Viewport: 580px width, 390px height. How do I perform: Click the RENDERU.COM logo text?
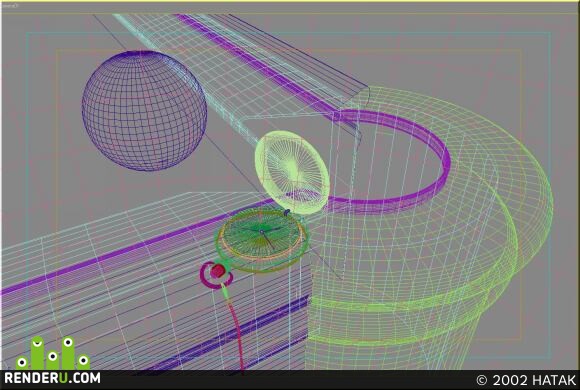[x=52, y=379]
